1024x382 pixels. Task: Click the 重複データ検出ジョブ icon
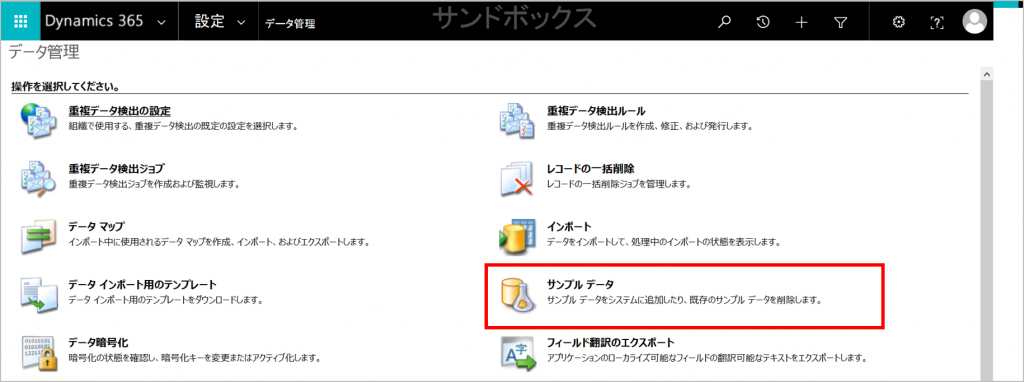pyautogui.click(x=39, y=178)
